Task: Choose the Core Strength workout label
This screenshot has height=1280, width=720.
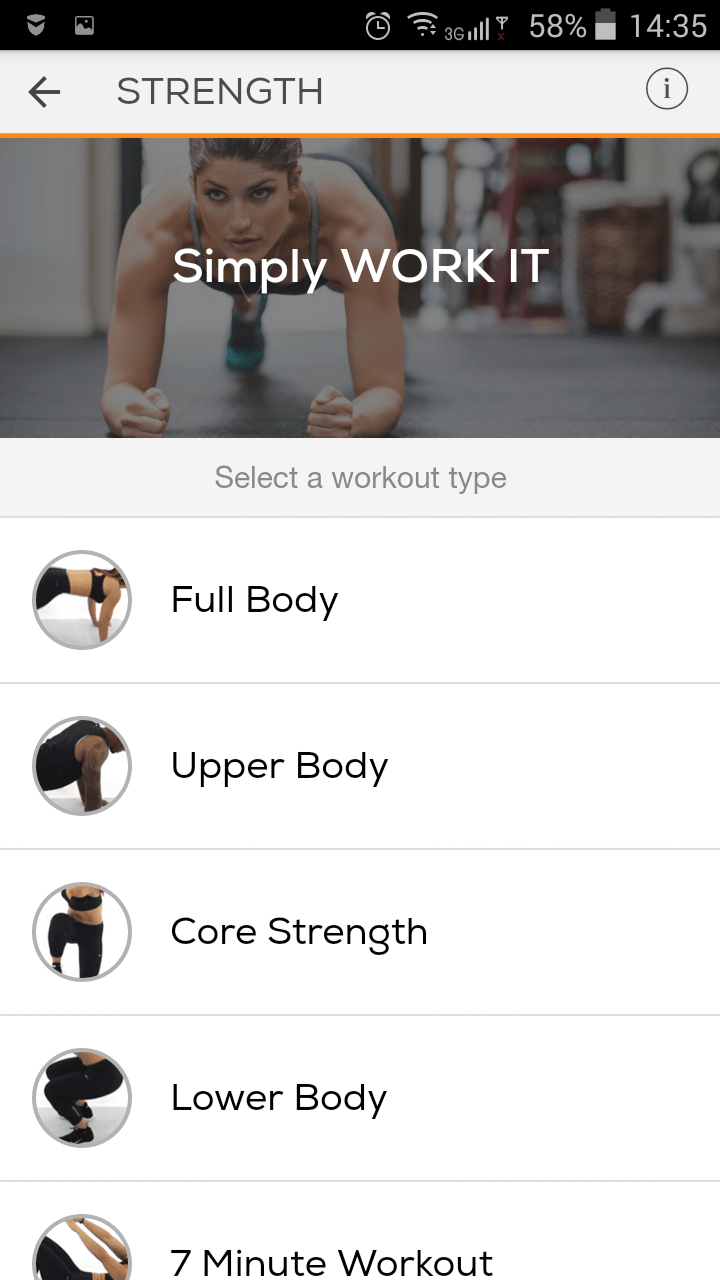Action: (x=299, y=932)
